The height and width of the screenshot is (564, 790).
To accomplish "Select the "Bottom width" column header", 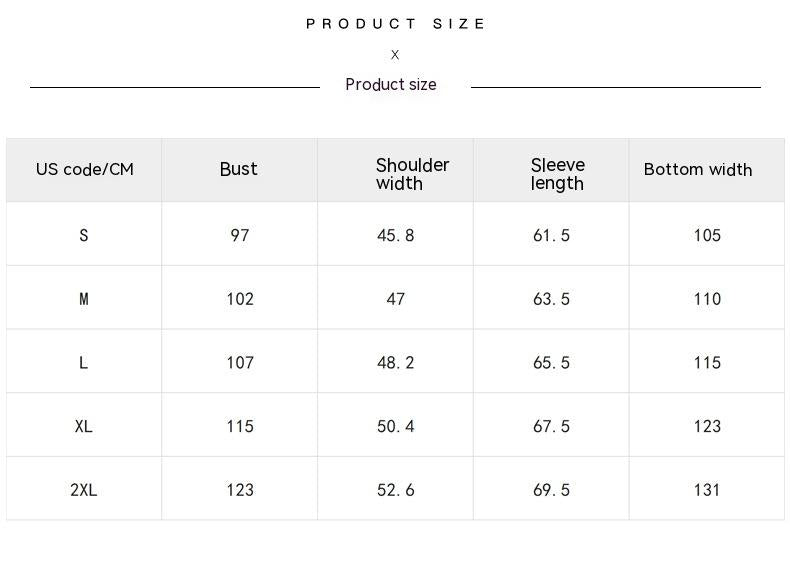I will pyautogui.click(x=698, y=169).
